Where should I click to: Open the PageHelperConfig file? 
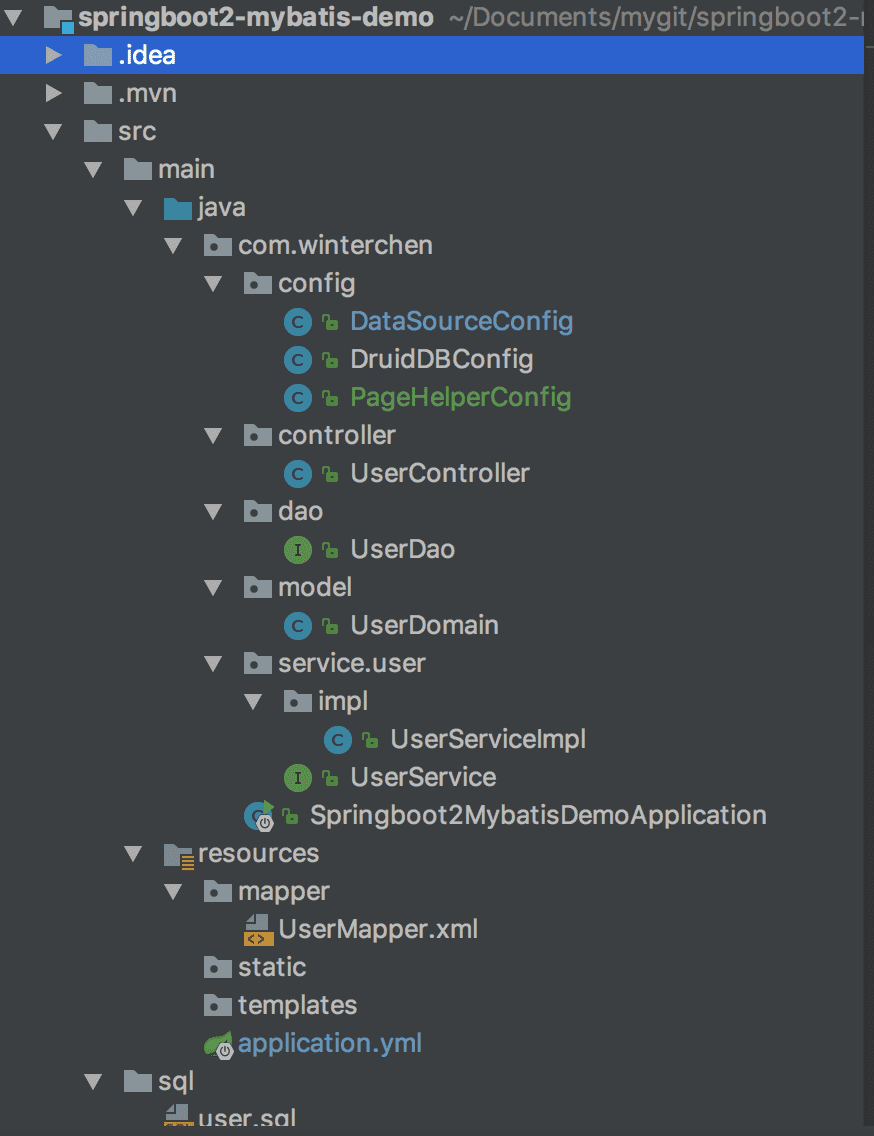459,397
